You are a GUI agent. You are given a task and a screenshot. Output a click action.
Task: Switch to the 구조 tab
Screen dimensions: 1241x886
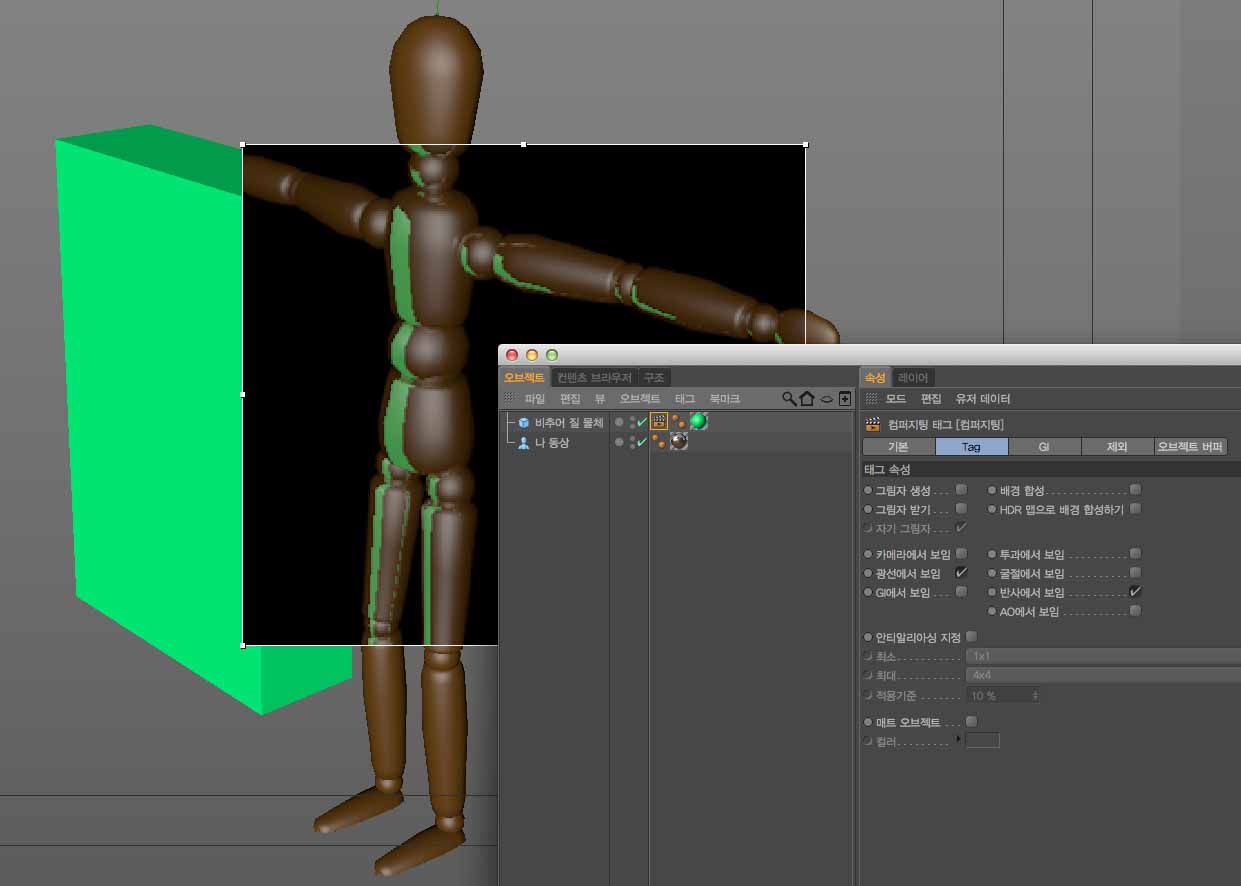pyautogui.click(x=654, y=377)
